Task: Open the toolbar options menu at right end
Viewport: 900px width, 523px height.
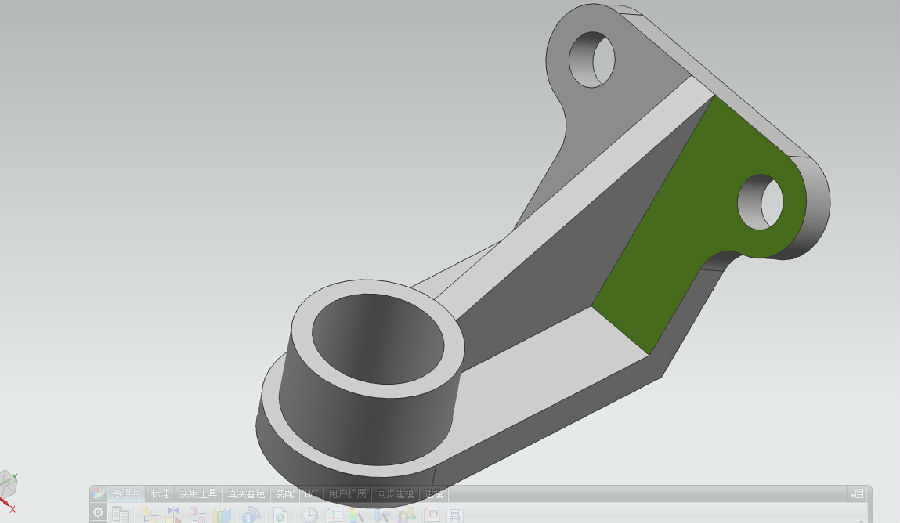Action: (x=857, y=494)
